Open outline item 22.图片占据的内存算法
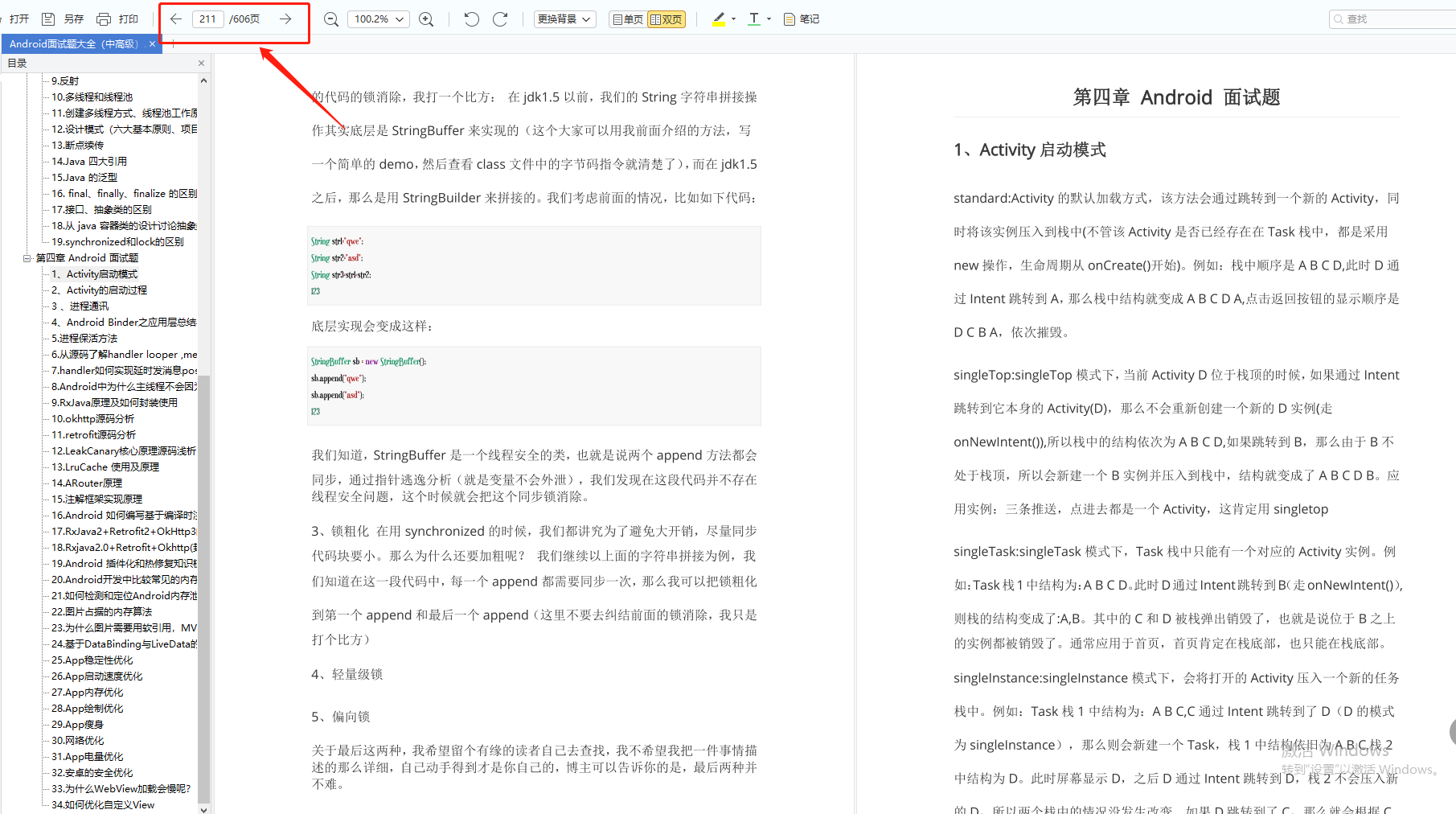Viewport: 1456px width, 814px height. 101,611
